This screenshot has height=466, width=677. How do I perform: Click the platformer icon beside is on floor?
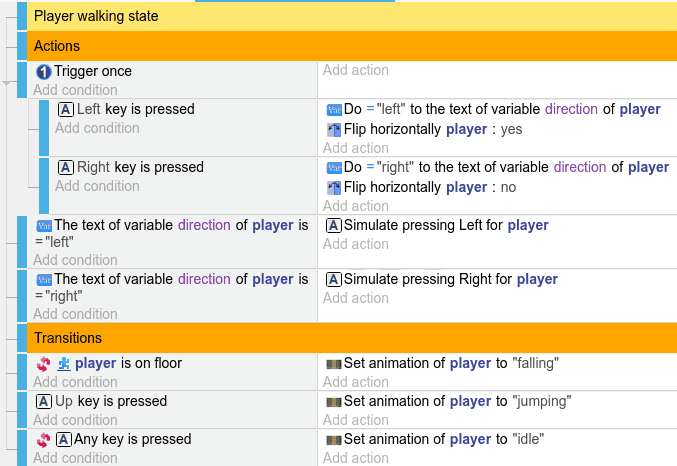pyautogui.click(x=64, y=364)
